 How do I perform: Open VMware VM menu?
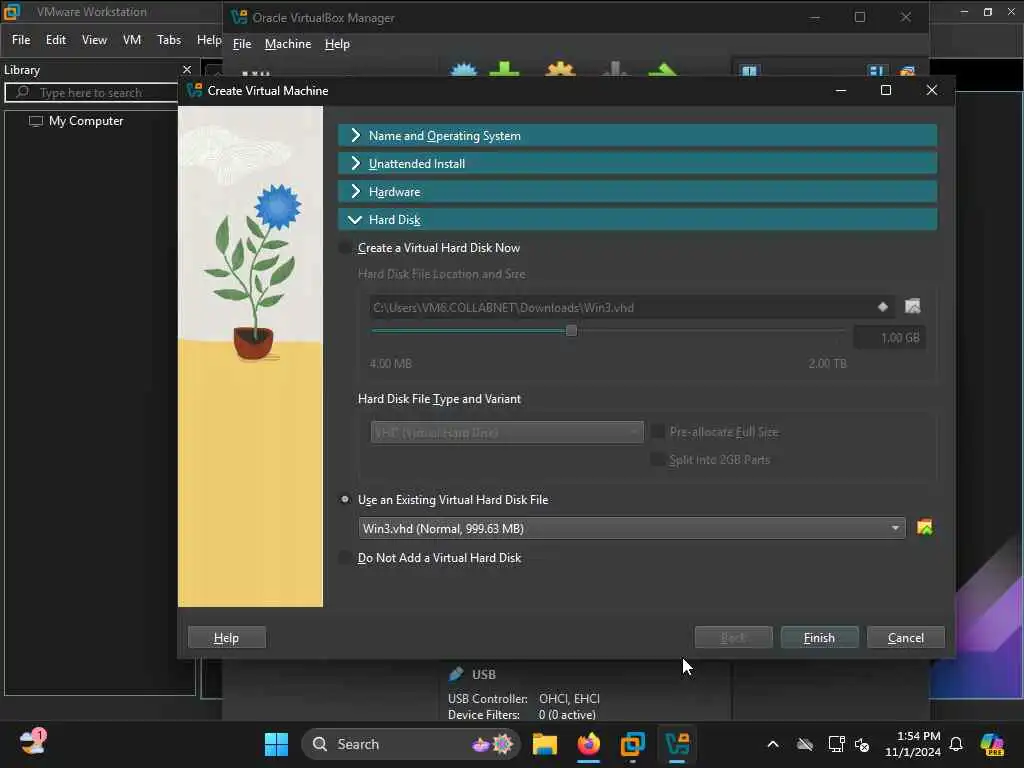132,40
